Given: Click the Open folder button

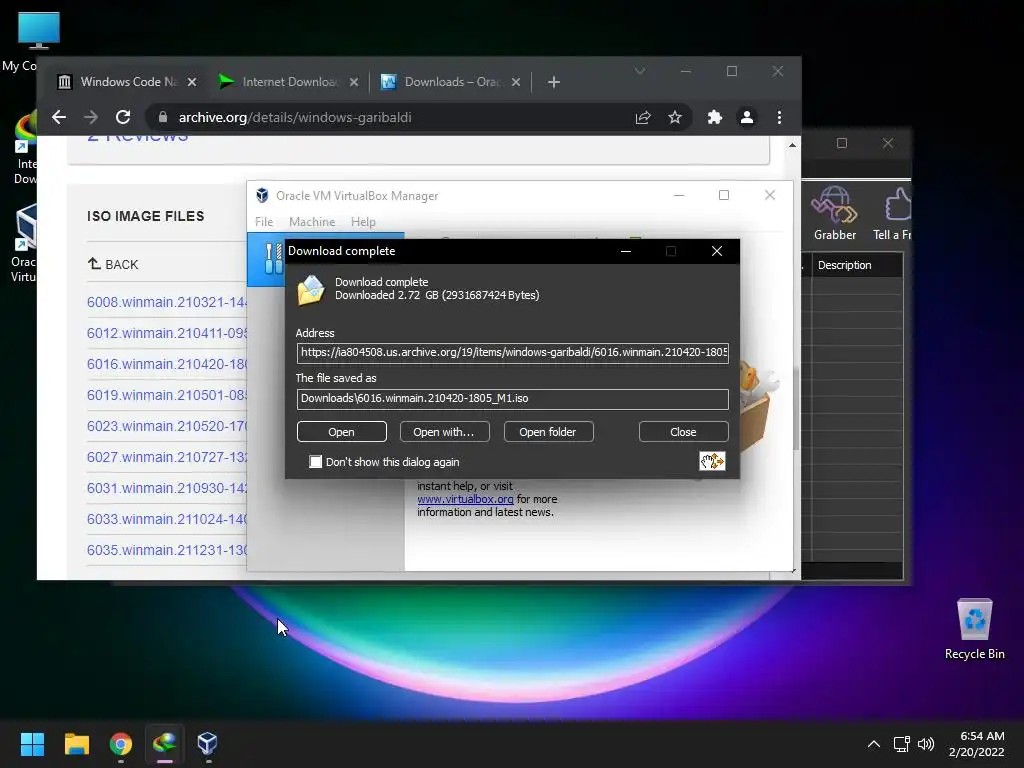Looking at the screenshot, I should [548, 432].
